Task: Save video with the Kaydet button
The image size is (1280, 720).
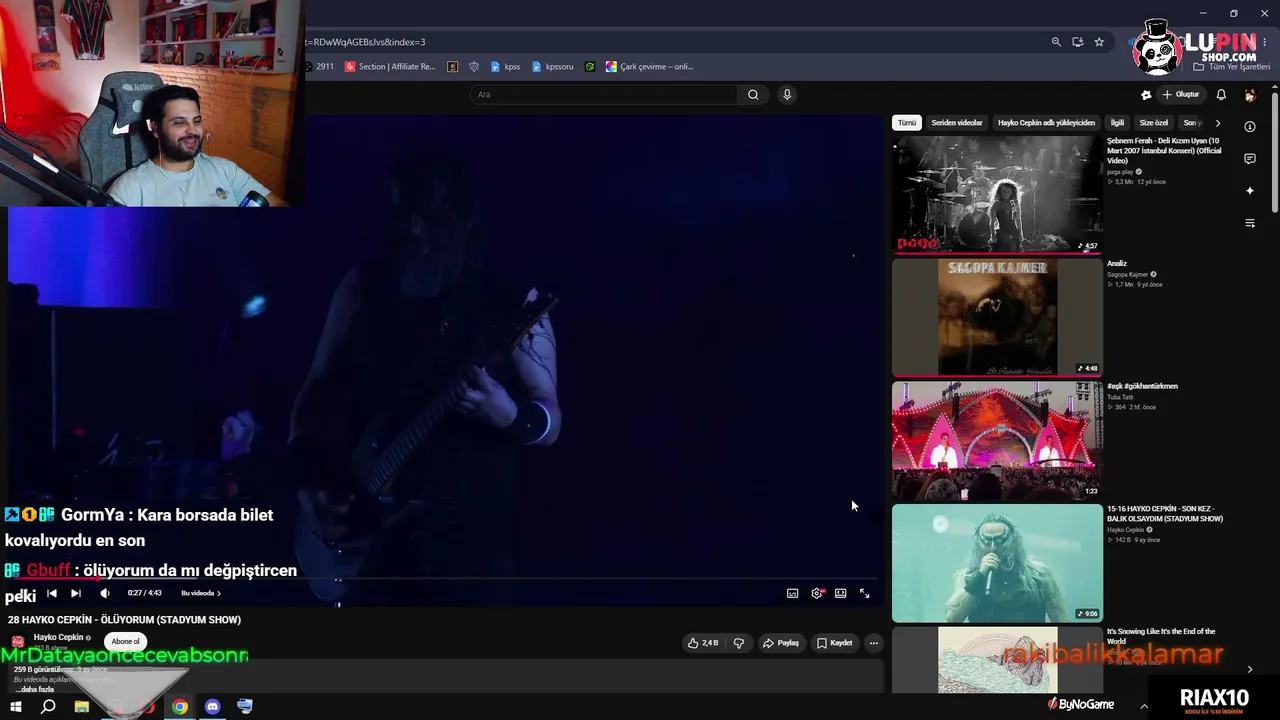Action: pyautogui.click(x=834, y=643)
